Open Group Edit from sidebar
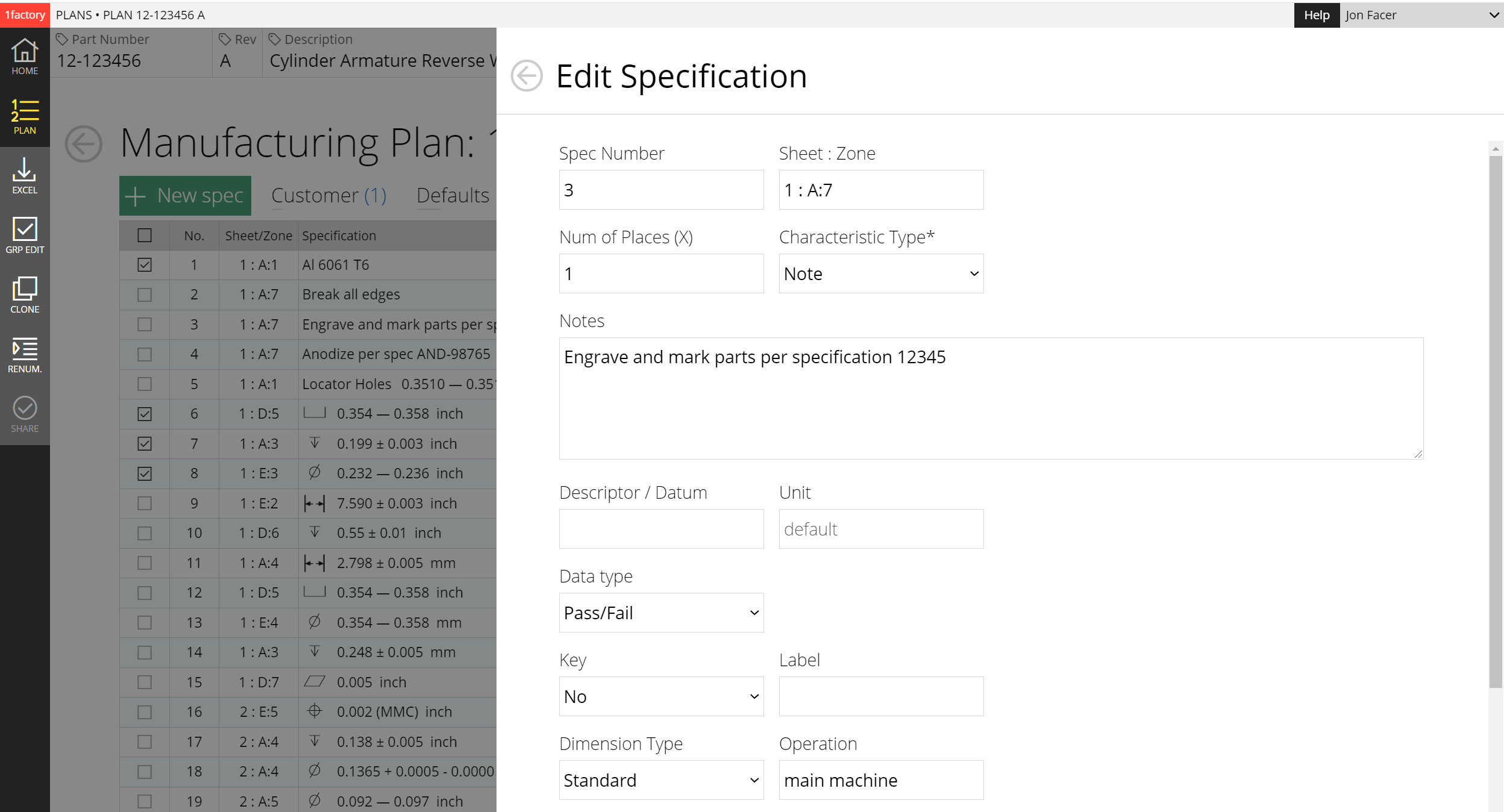Screen dimensions: 1504x812 (25, 236)
